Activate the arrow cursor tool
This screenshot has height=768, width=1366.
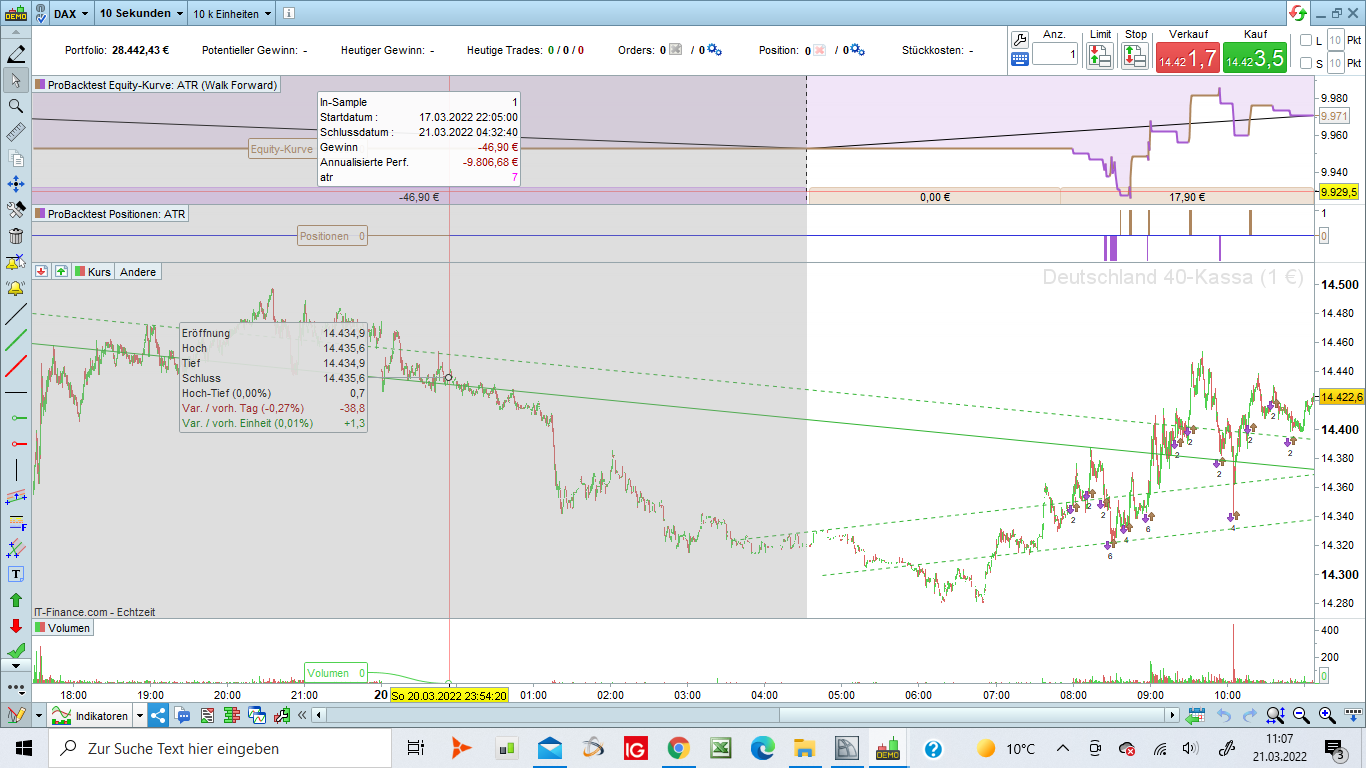coord(16,80)
